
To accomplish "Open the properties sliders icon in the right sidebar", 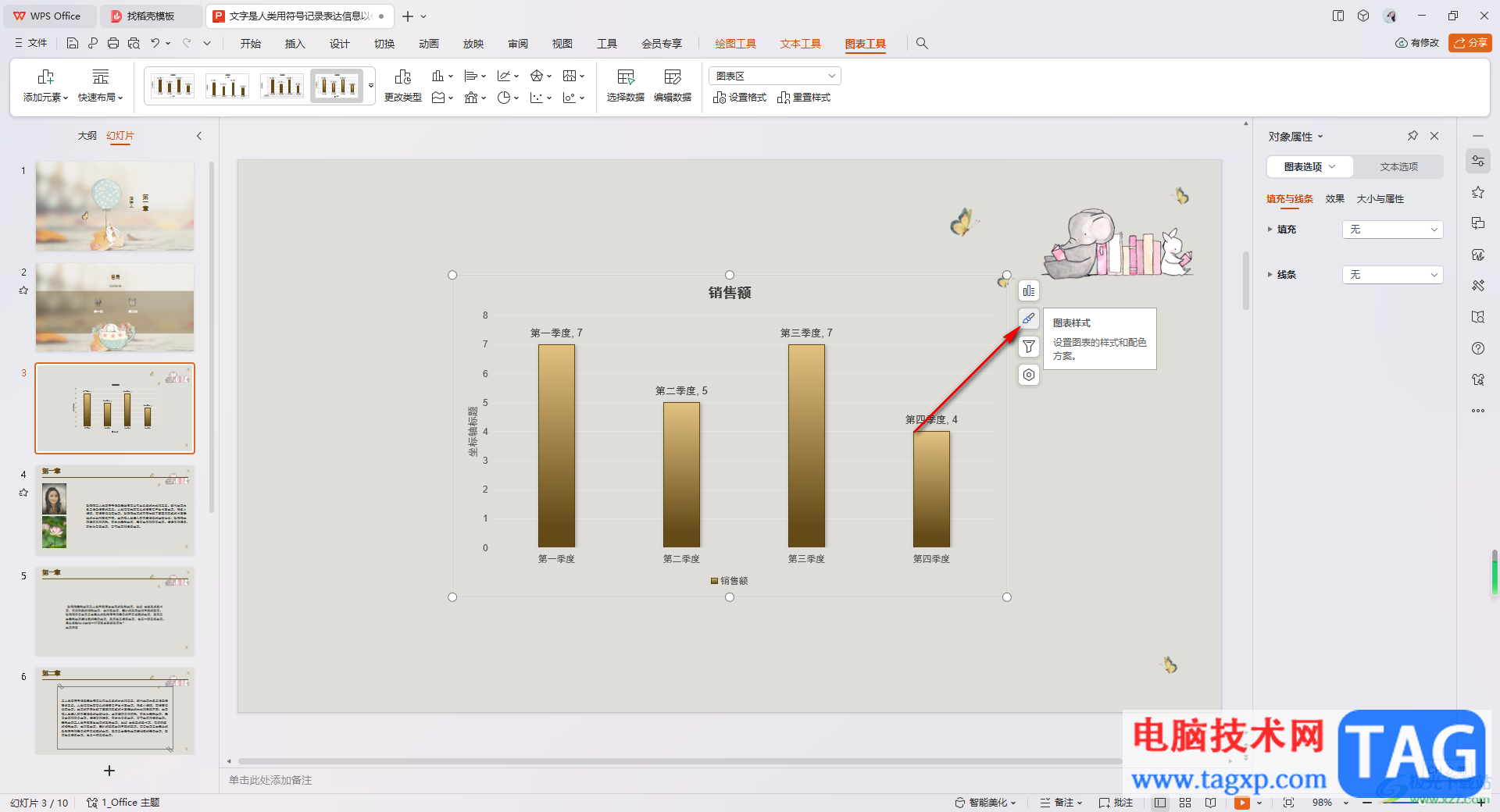I will click(1478, 161).
